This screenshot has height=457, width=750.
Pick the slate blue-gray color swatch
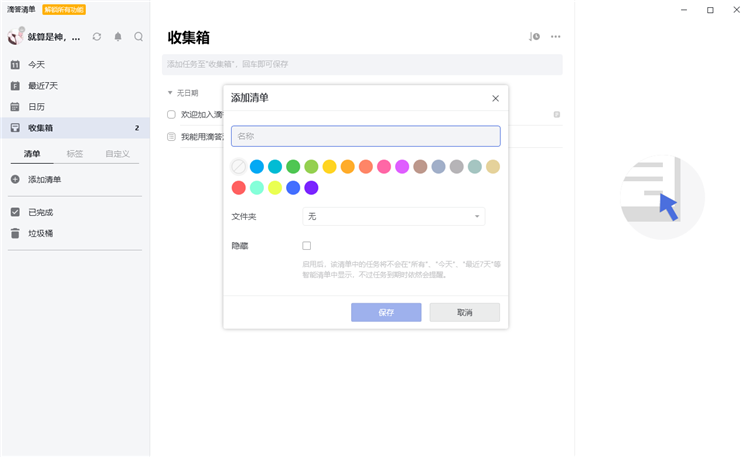tap(439, 167)
